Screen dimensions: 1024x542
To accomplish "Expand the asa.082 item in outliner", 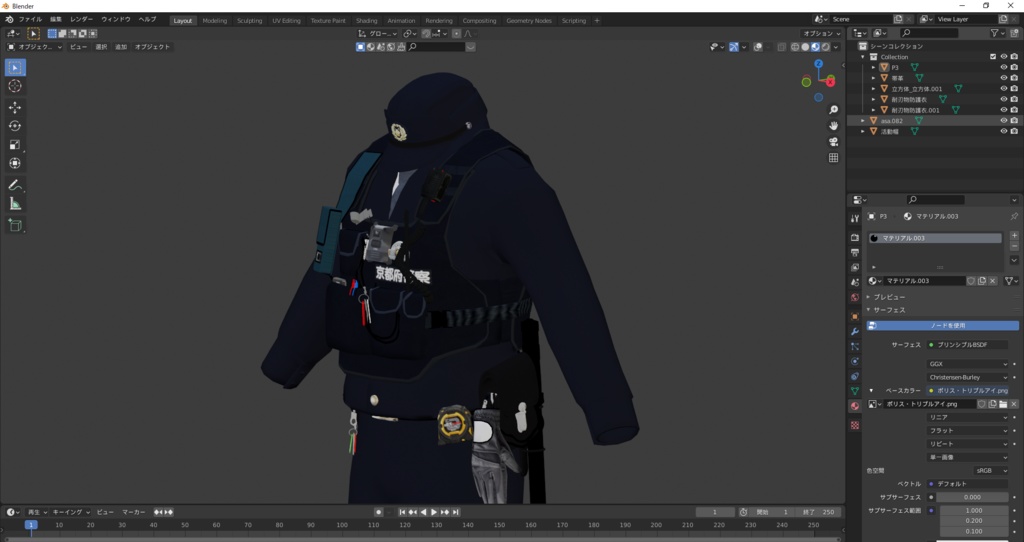I will [863, 121].
